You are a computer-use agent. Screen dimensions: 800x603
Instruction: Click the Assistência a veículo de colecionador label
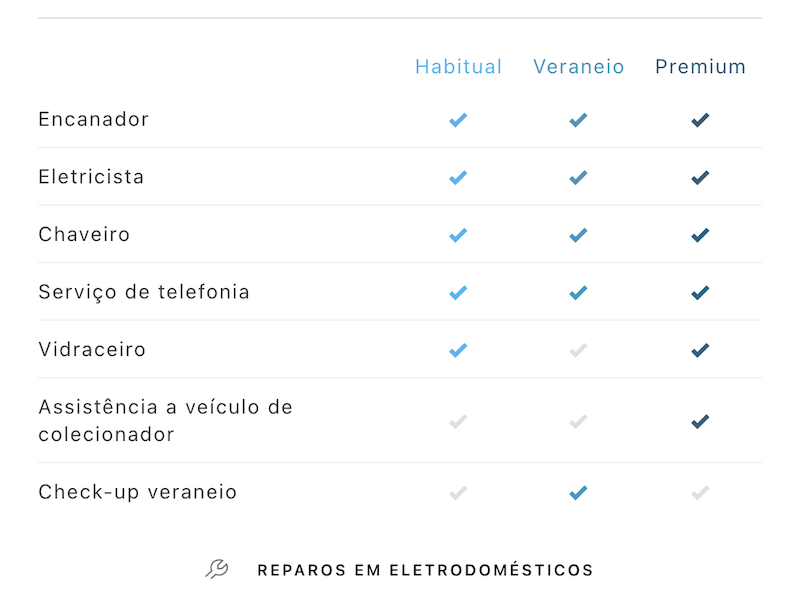pyautogui.click(x=165, y=421)
